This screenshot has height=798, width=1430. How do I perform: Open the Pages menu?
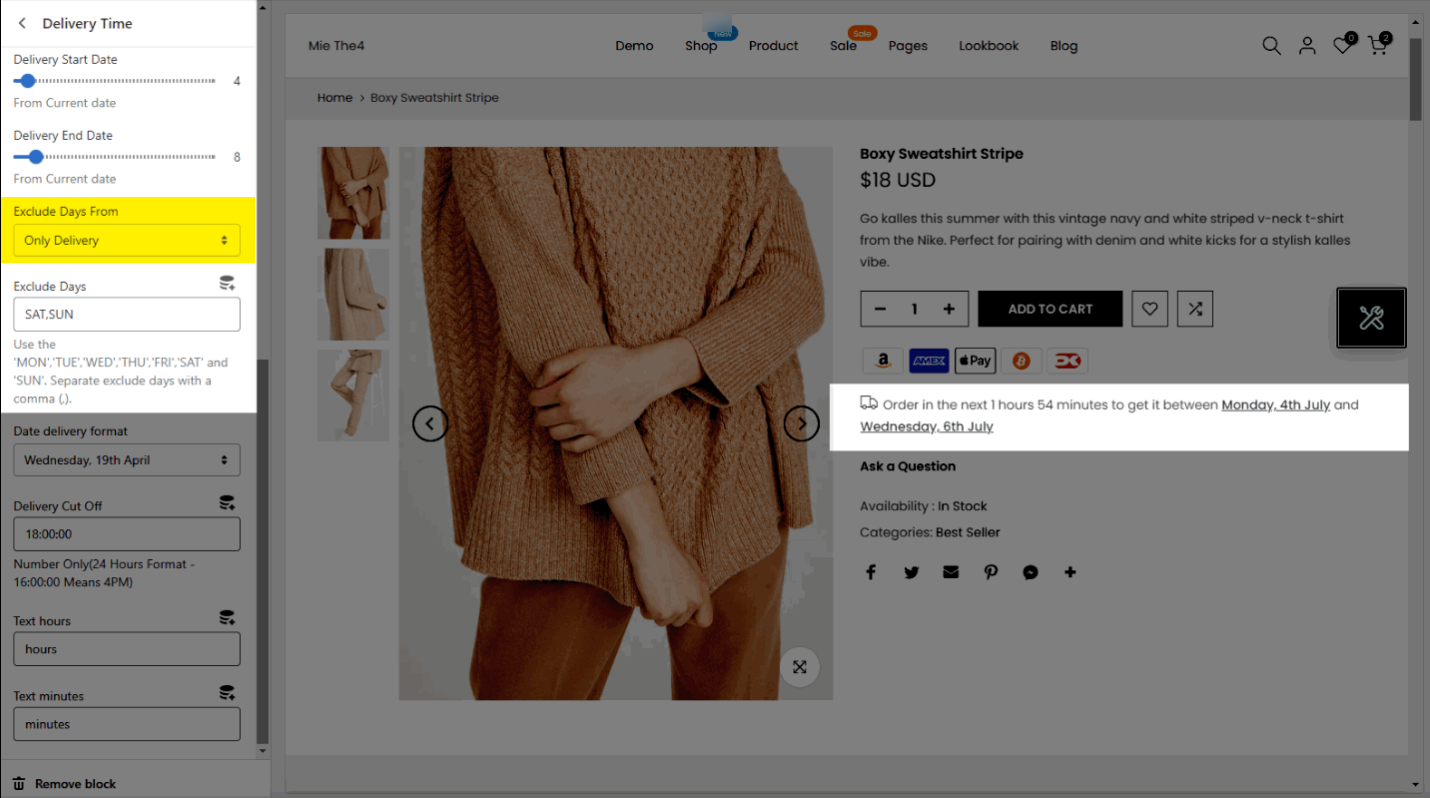pos(908,46)
